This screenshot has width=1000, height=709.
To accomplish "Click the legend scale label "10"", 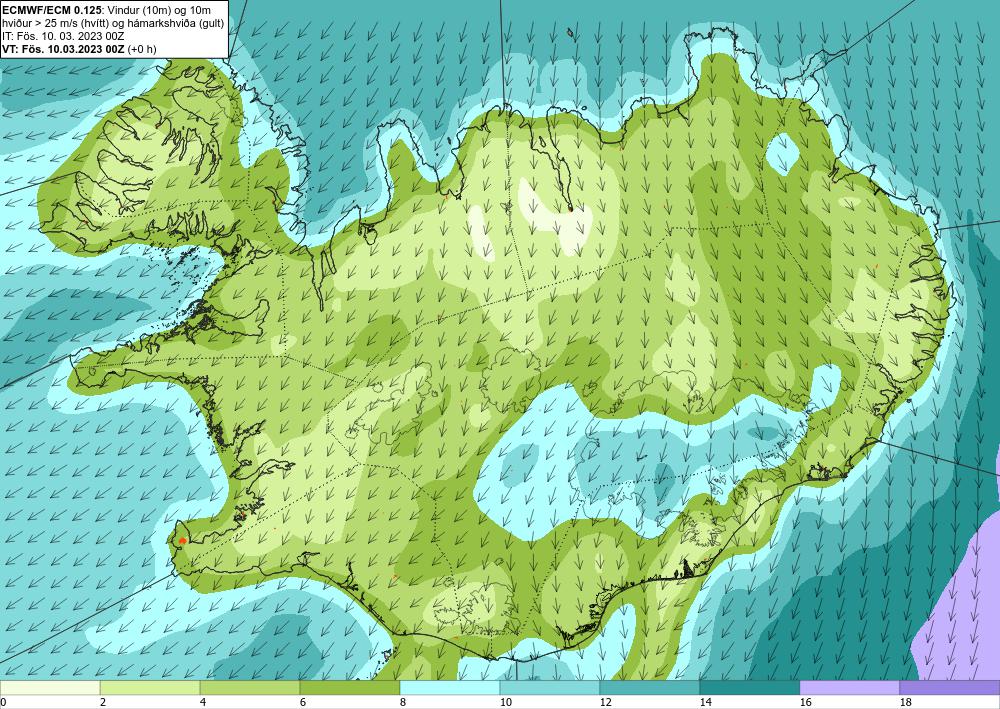I will click(x=505, y=702).
